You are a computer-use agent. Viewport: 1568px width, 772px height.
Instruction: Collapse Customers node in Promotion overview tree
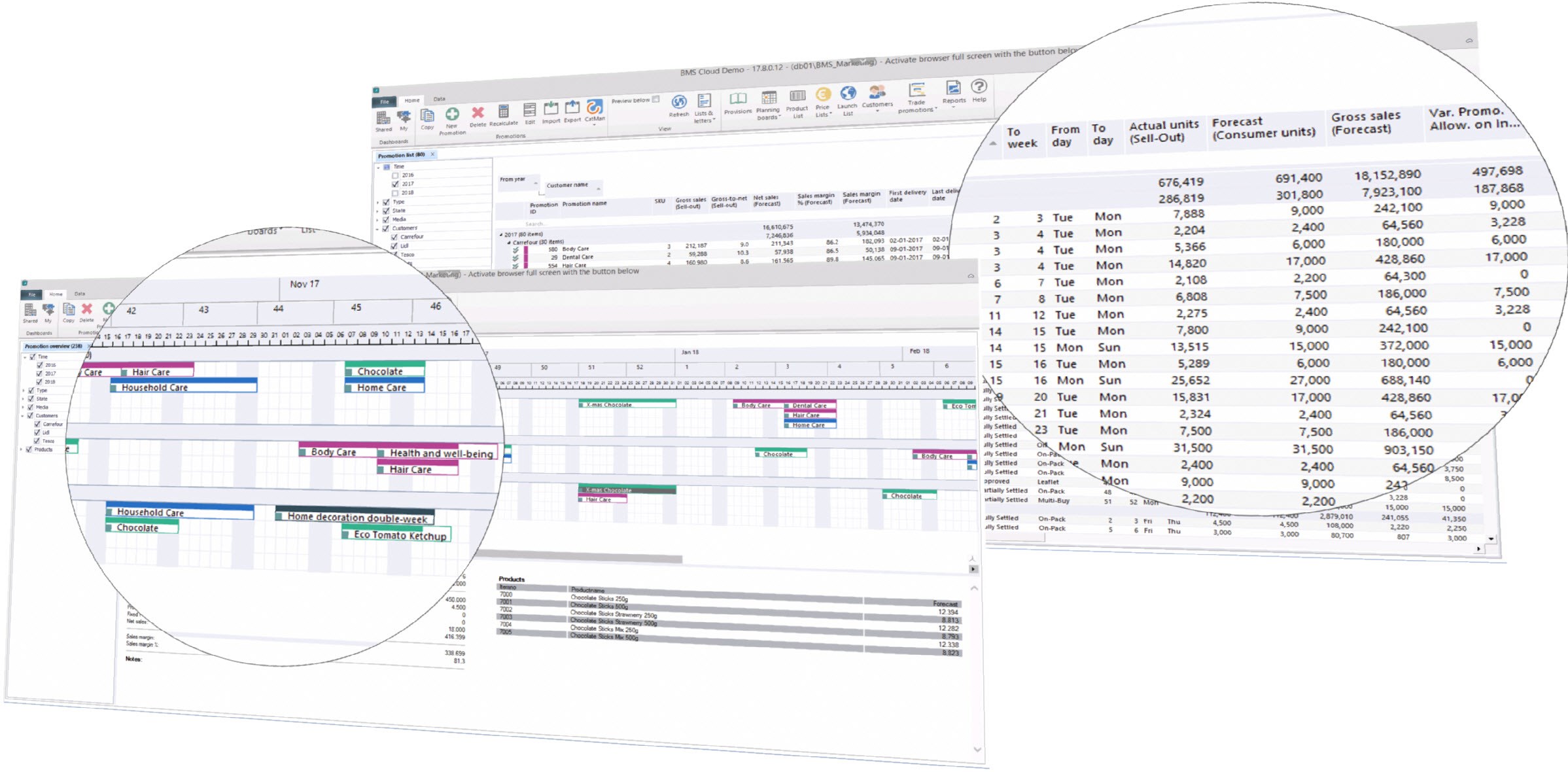pos(23,415)
